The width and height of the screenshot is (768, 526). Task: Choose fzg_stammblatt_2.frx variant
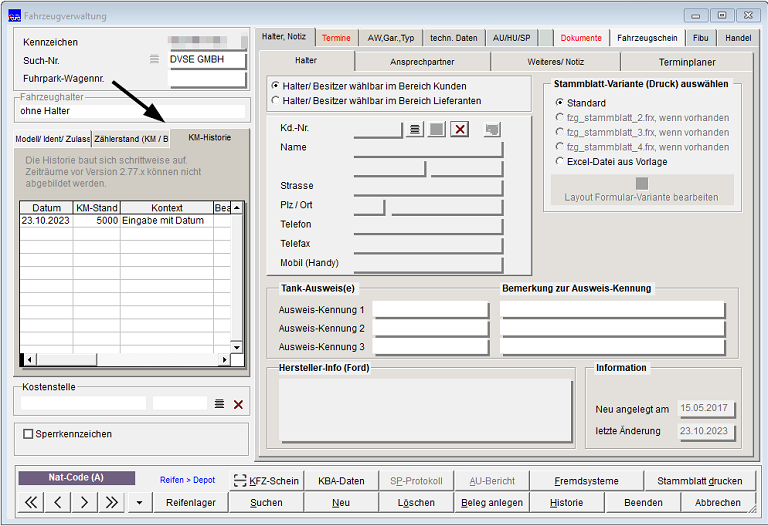(559, 117)
